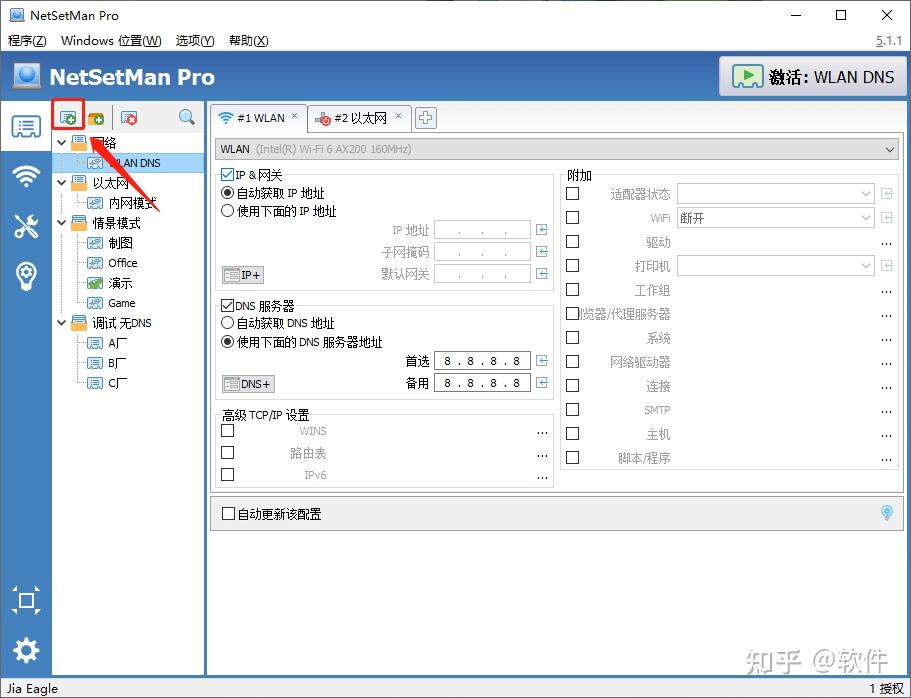
Task: Open settings via the gear icon bottom-left
Action: [x=25, y=651]
